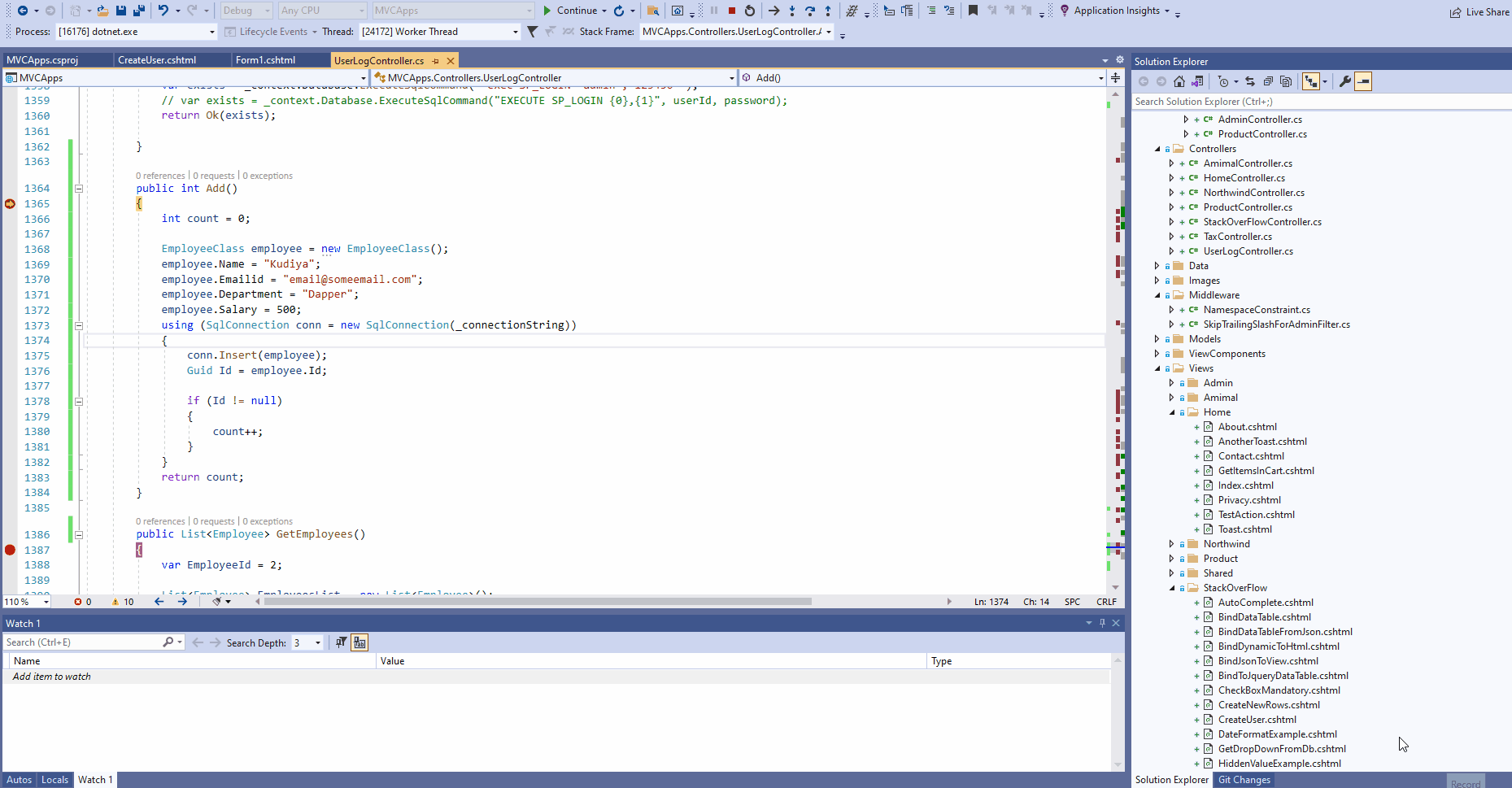Image resolution: width=1512 pixels, height=788 pixels.
Task: Switch to the Git Changes tab
Action: point(1244,779)
